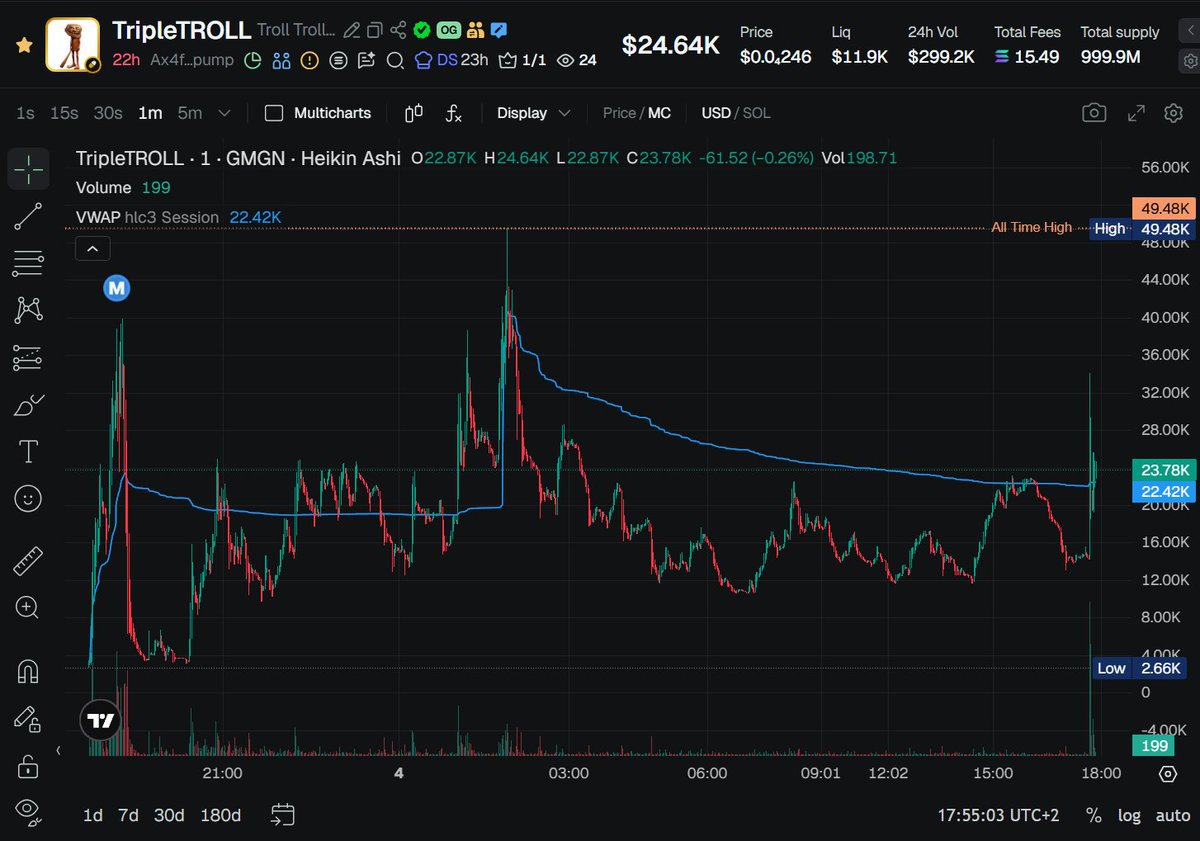
Task: Open the indicators fx menu
Action: 454,113
